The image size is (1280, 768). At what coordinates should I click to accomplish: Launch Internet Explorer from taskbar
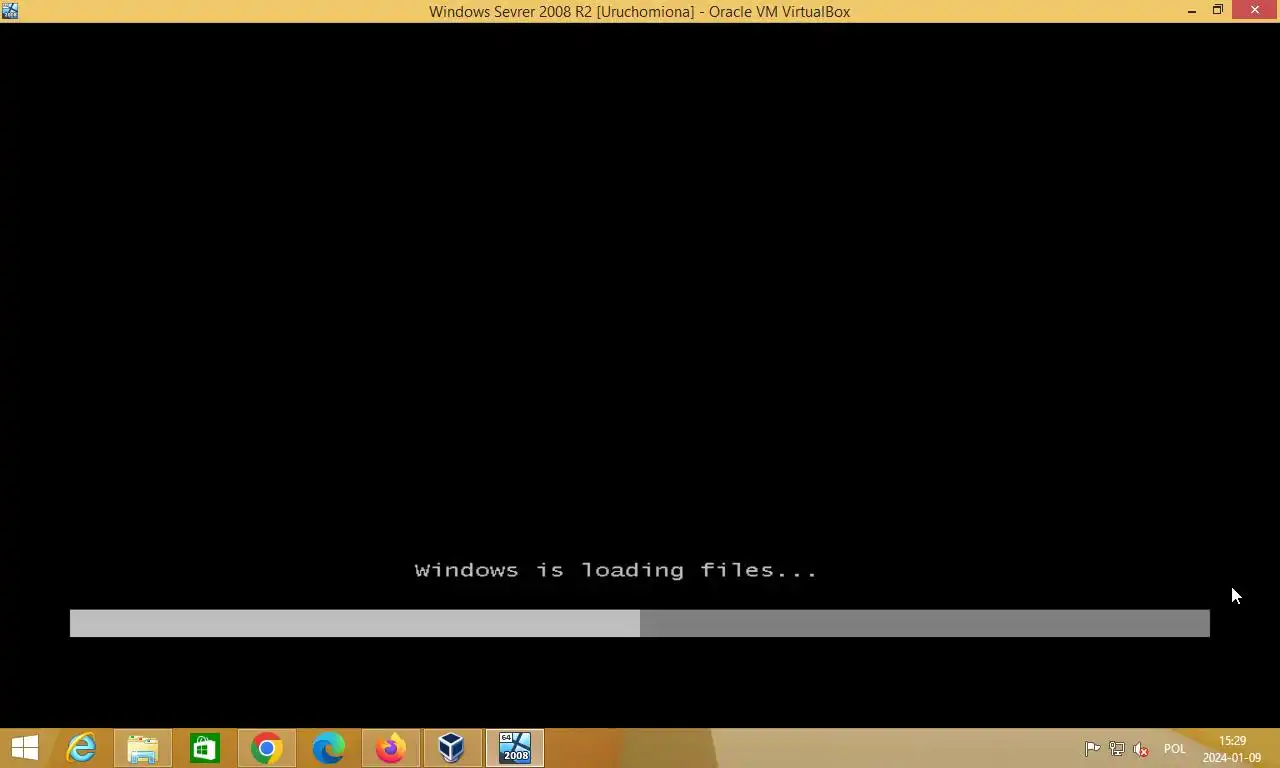click(x=81, y=748)
